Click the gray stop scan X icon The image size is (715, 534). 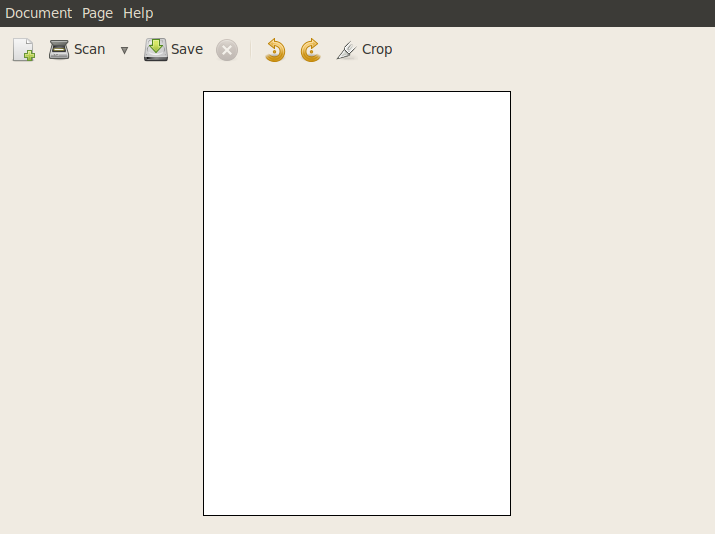click(227, 50)
